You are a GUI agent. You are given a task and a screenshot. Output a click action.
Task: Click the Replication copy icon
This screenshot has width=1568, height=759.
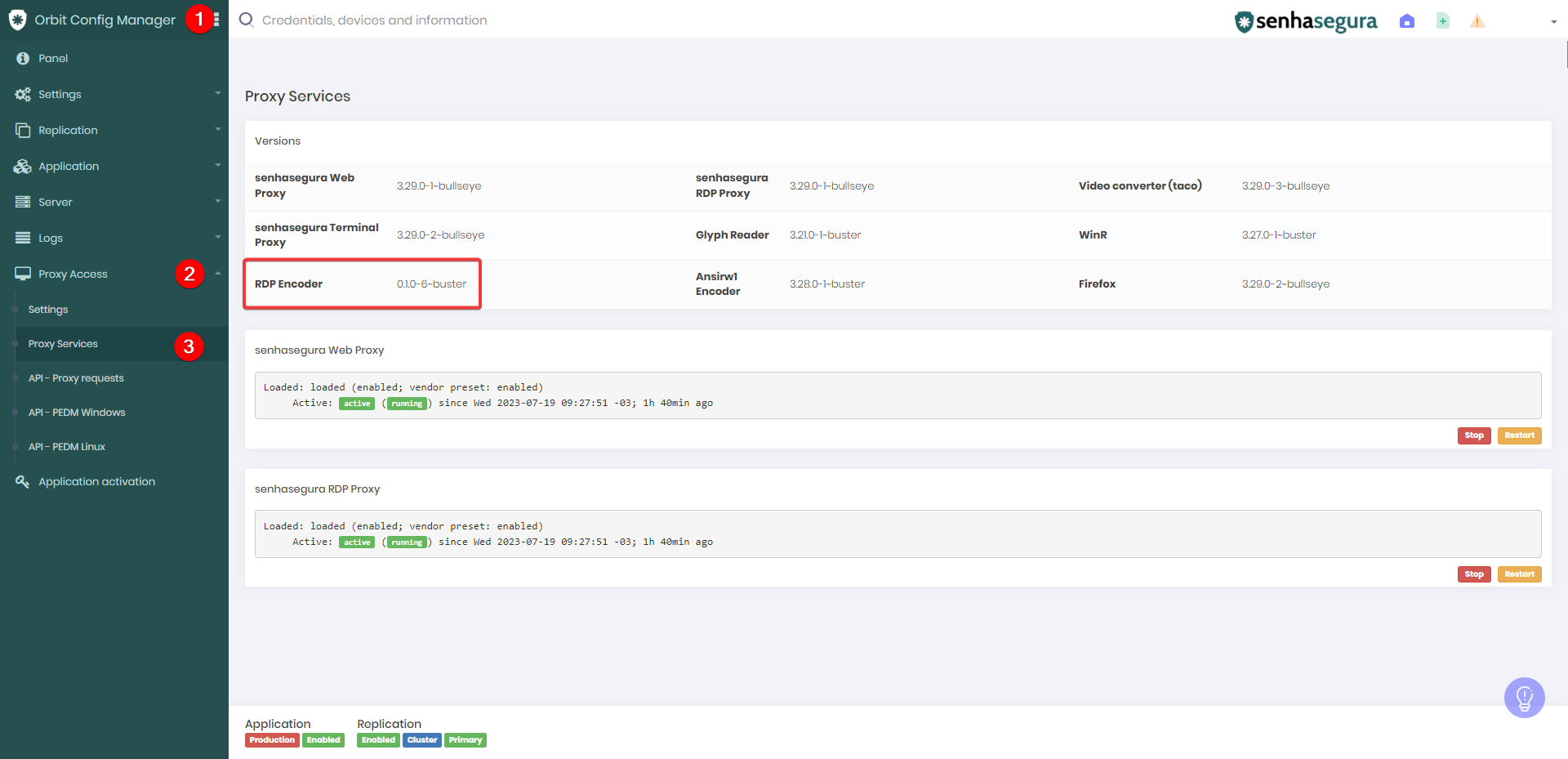(23, 130)
